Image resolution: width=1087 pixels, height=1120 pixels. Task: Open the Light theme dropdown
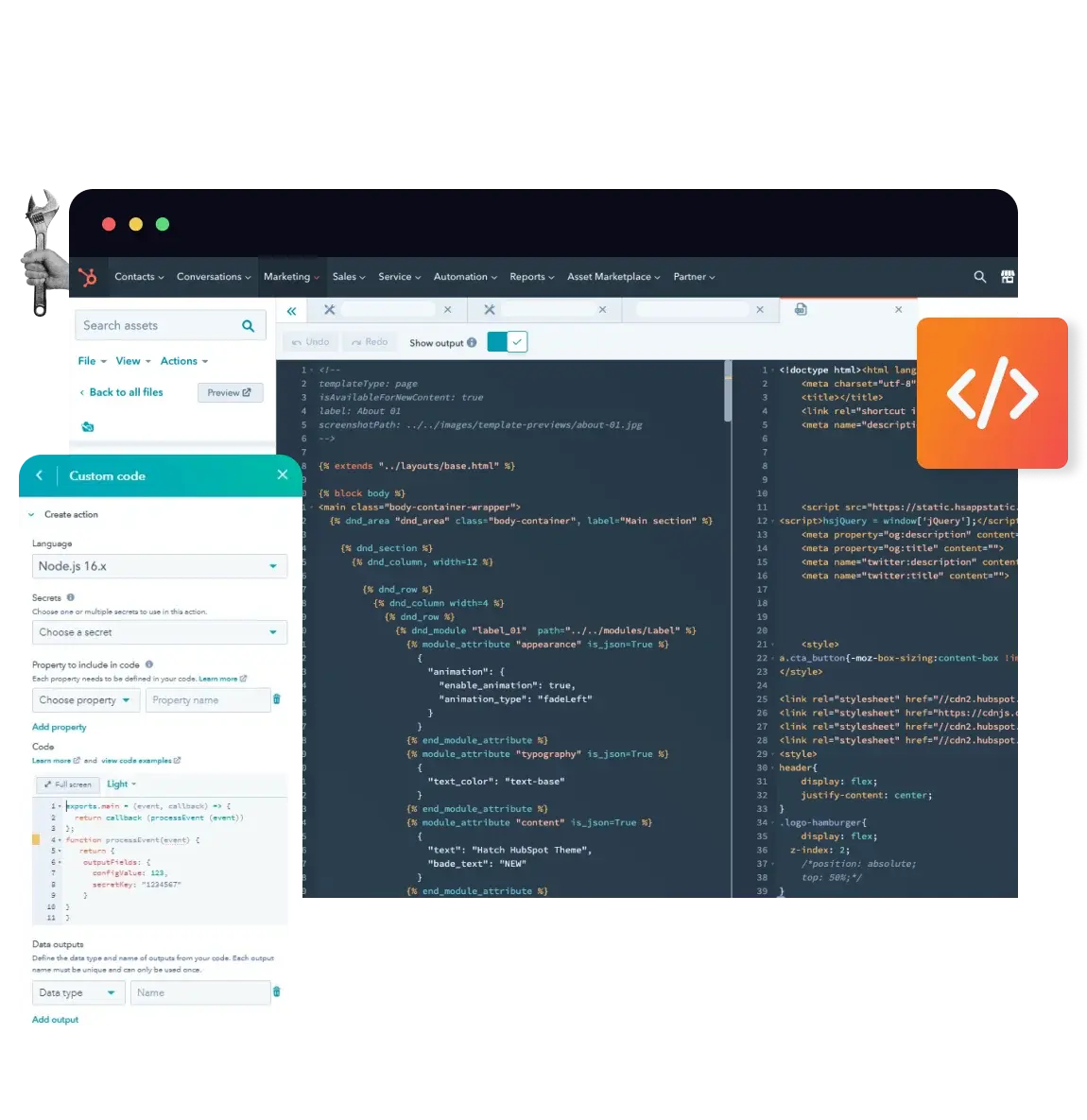click(121, 784)
